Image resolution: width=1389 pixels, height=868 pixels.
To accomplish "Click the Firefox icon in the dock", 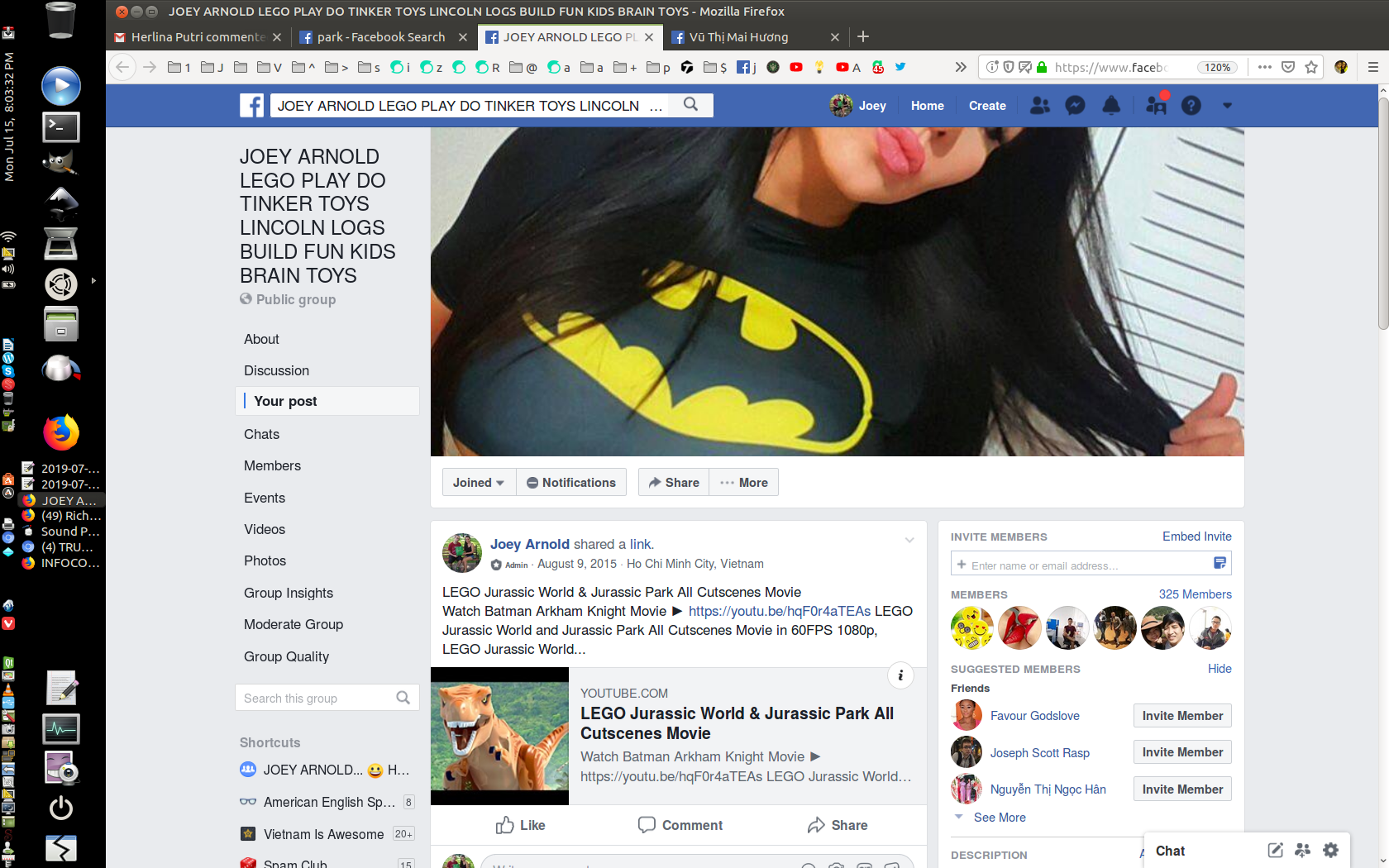I will coord(61,432).
